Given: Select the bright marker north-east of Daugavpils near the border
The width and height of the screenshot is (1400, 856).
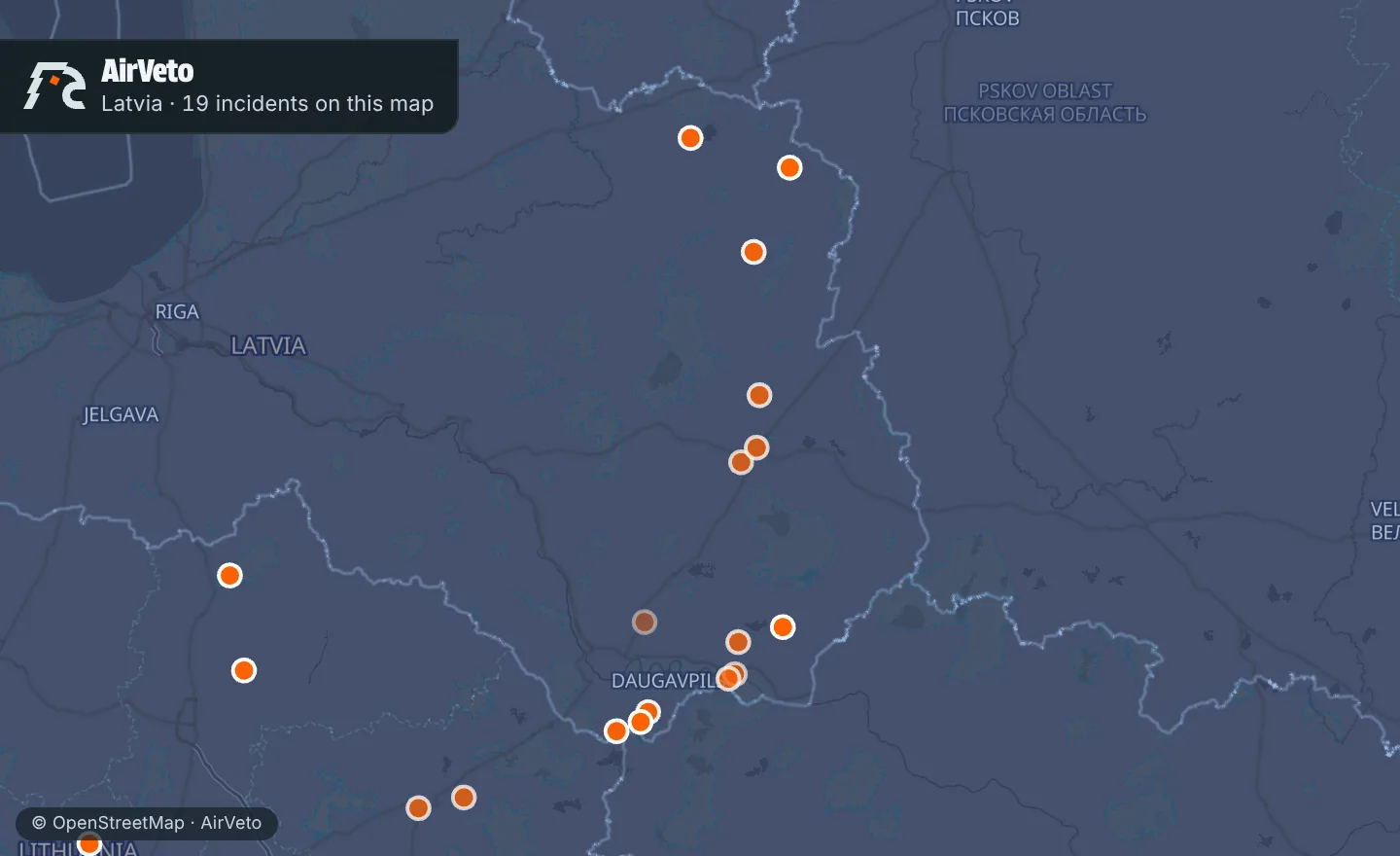Looking at the screenshot, I should point(783,627).
